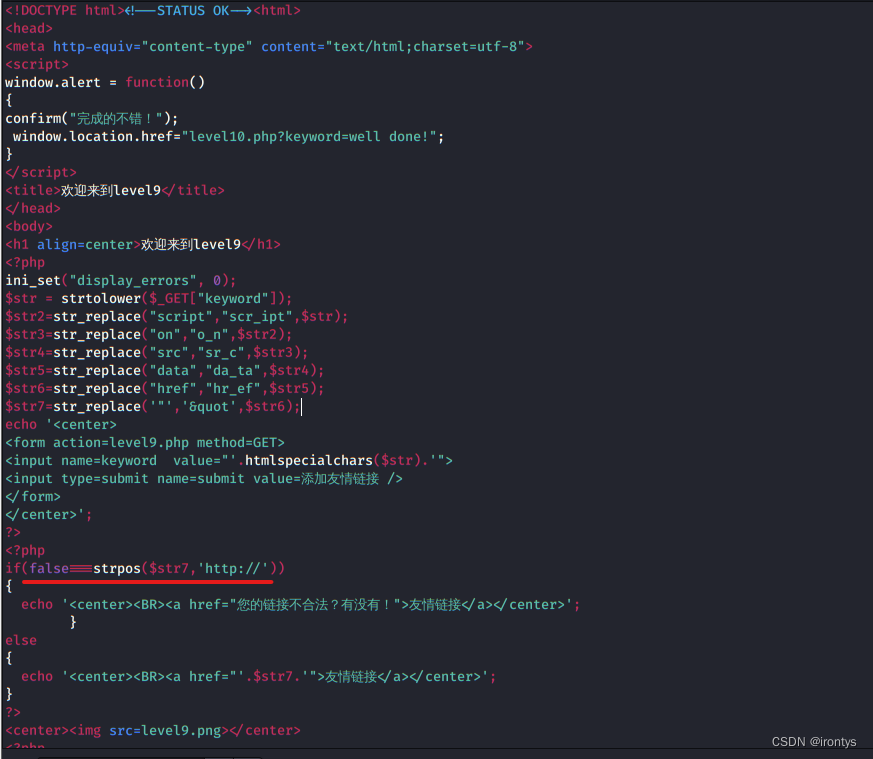Click the </center>'; line
This screenshot has height=759, width=873.
click(x=48, y=515)
